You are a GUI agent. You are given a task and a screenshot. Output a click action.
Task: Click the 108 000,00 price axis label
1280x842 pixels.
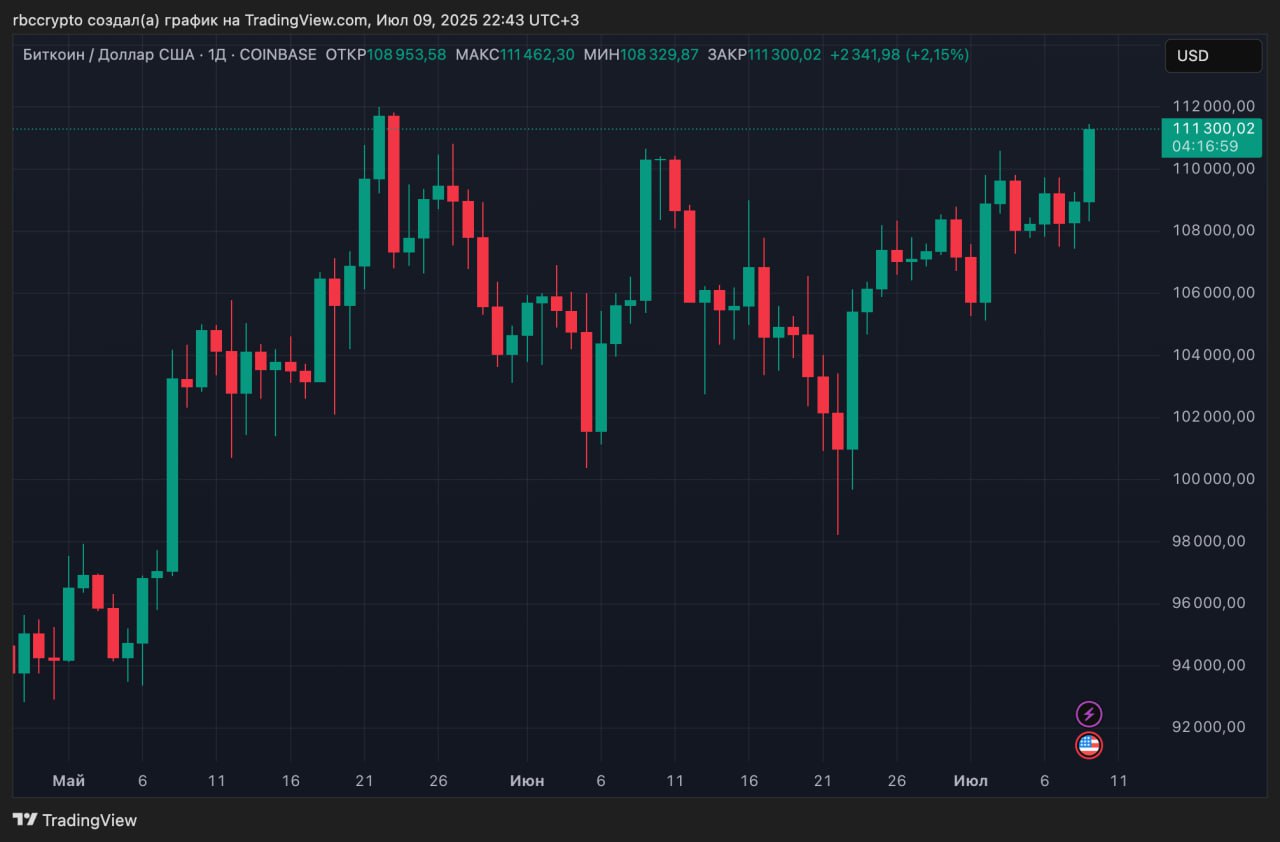tap(1213, 230)
